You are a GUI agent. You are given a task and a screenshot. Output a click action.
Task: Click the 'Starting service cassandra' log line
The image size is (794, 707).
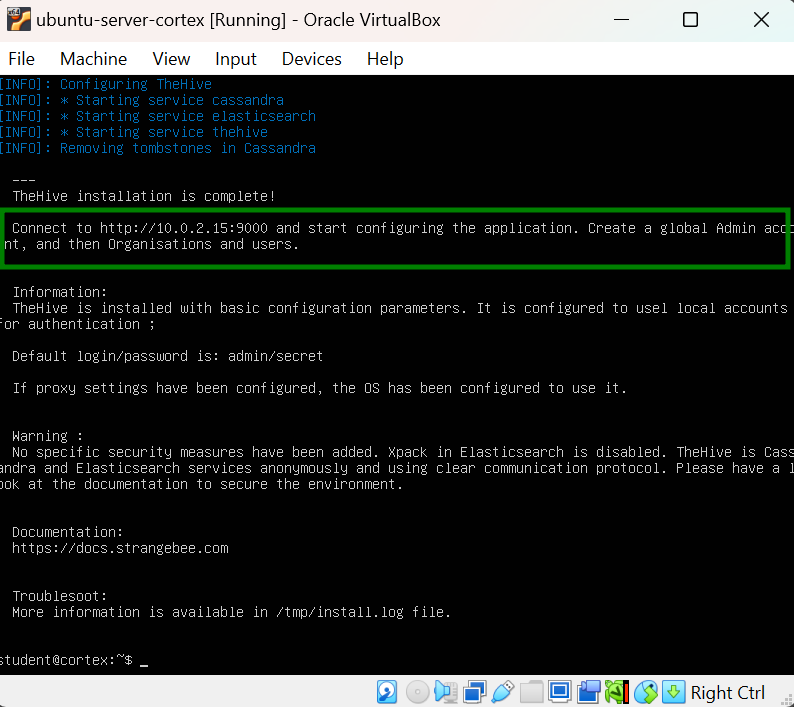[x=142, y=100]
